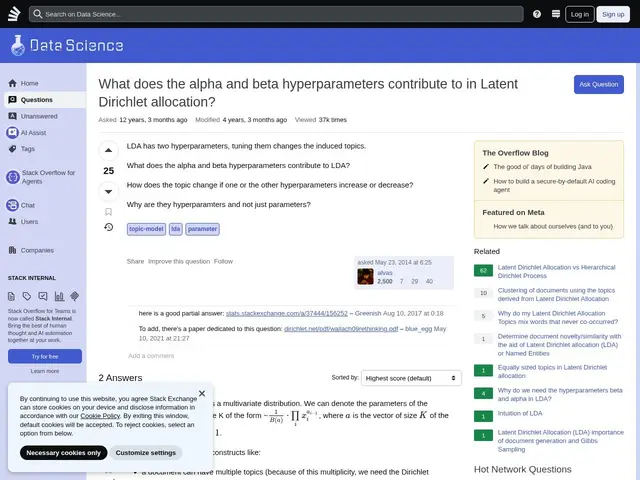Downvote the question with the down arrow
This screenshot has height=480, width=640.
click(x=108, y=191)
